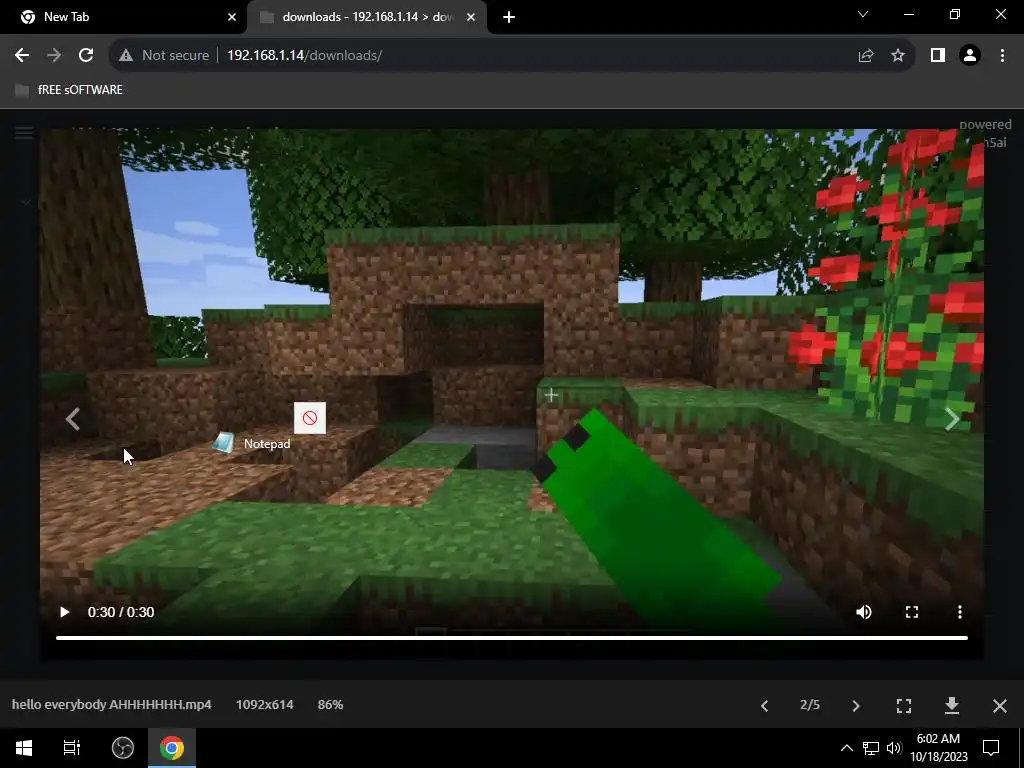Open fREE sOFTWARE bookmarks folder
1024x768 pixels.
coord(69,90)
